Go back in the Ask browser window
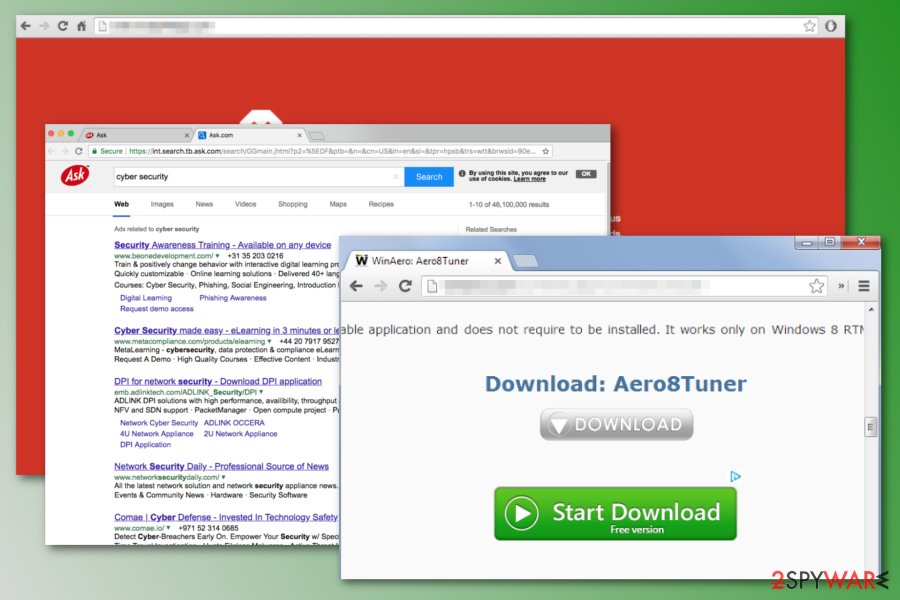This screenshot has height=600, width=900. [52, 151]
